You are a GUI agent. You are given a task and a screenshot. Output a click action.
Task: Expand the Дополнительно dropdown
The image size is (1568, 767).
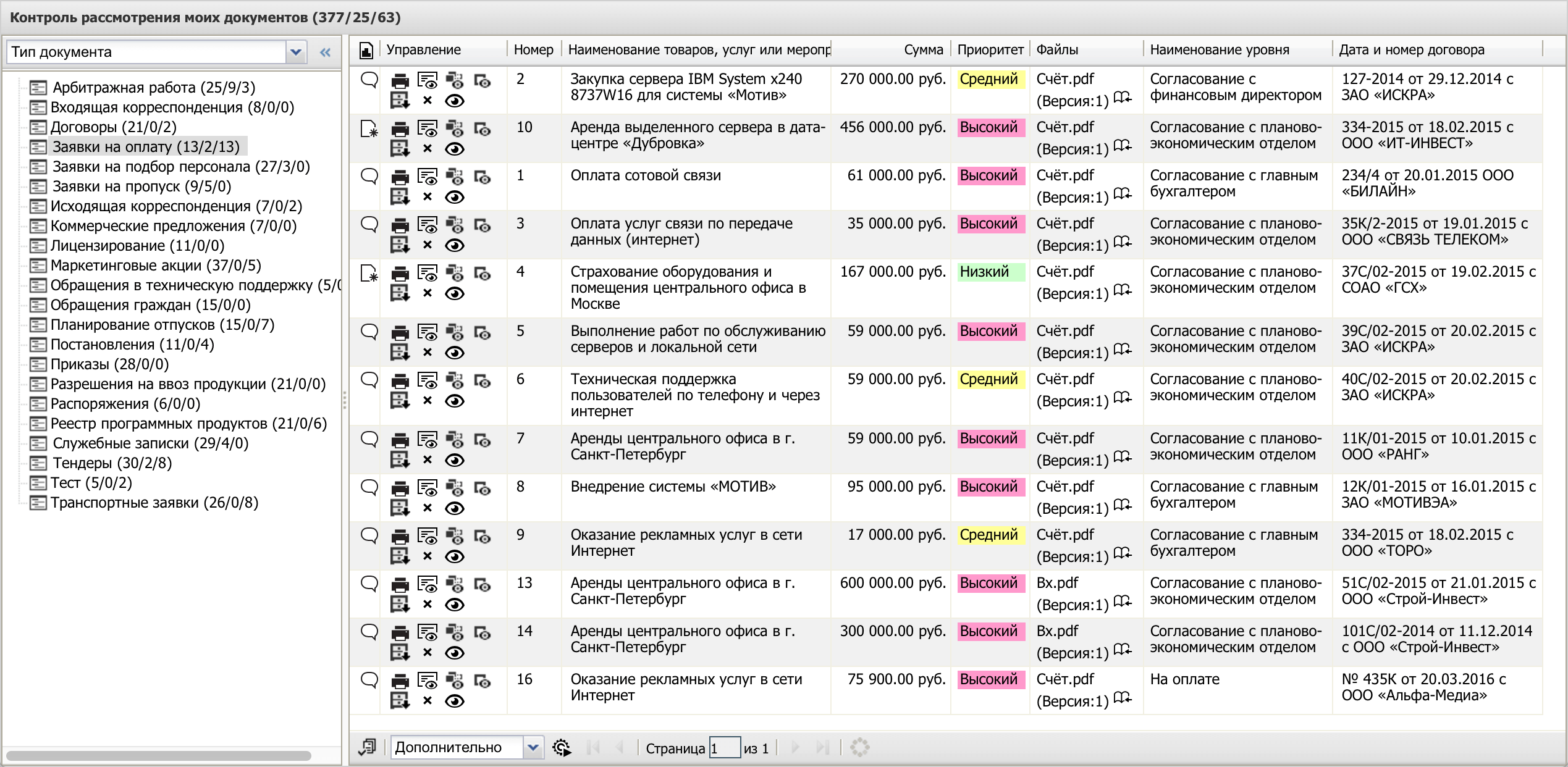(533, 748)
